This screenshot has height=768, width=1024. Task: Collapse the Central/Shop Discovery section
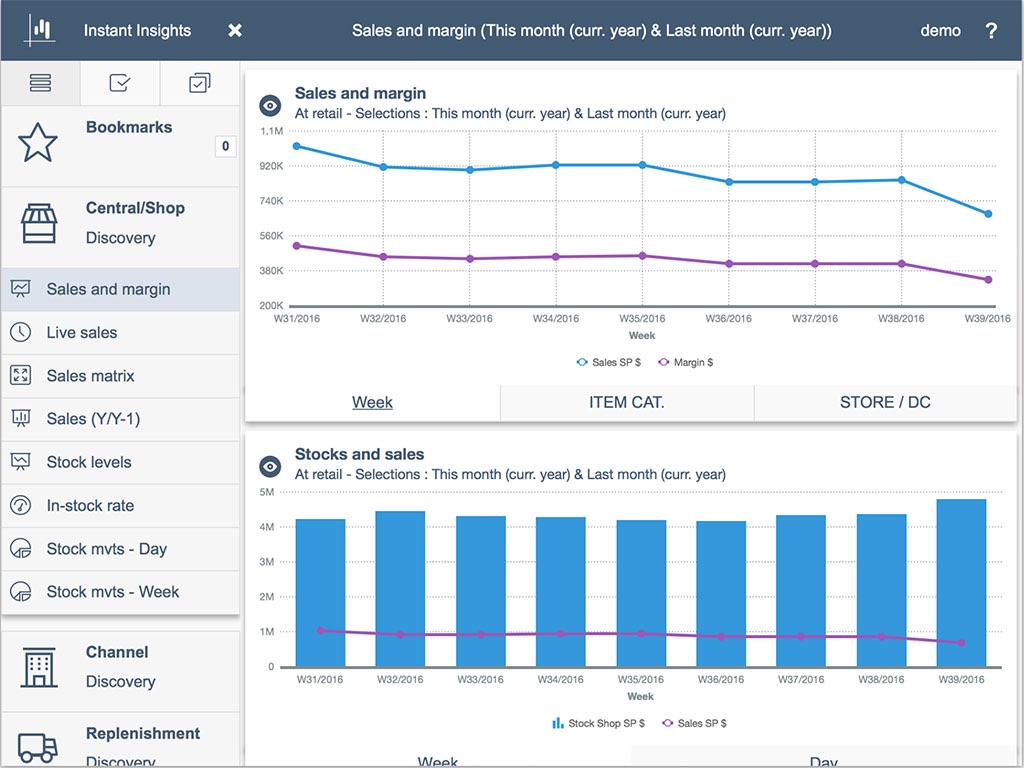pos(135,222)
